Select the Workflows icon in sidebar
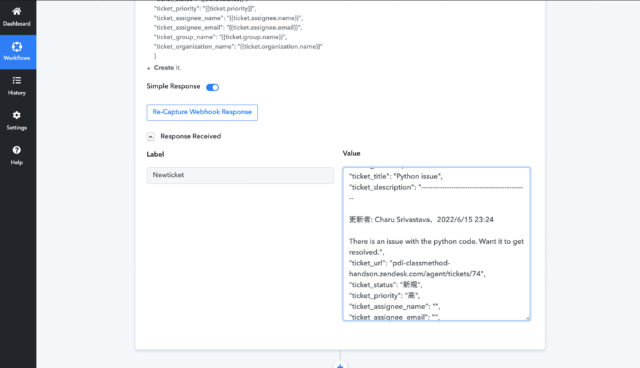The image size is (640, 368). coord(17,47)
